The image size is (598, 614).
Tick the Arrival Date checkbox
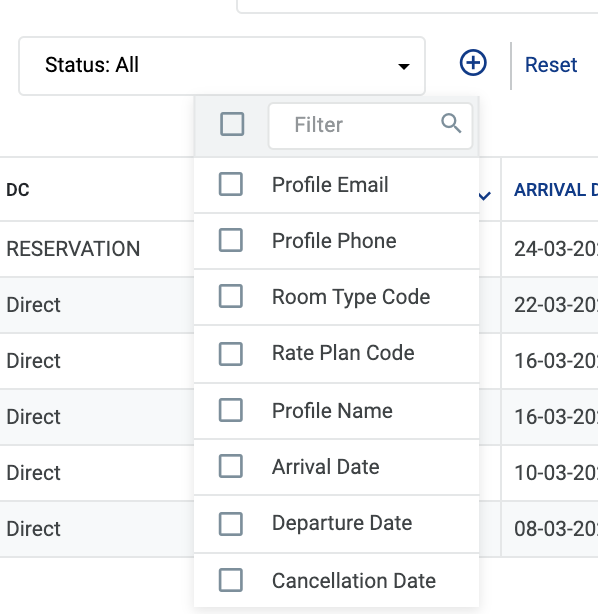pyautogui.click(x=231, y=466)
